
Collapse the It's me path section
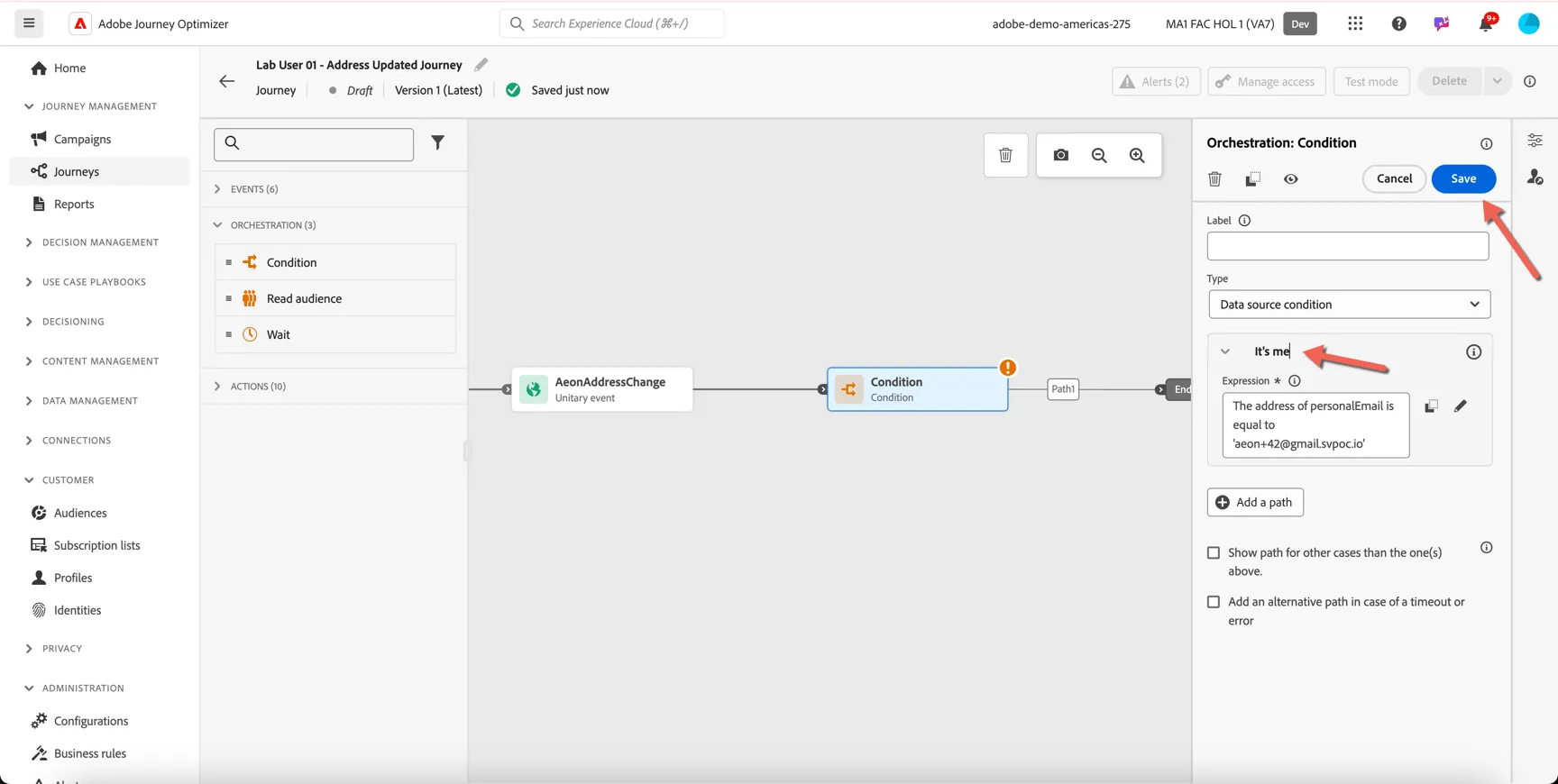click(x=1224, y=351)
